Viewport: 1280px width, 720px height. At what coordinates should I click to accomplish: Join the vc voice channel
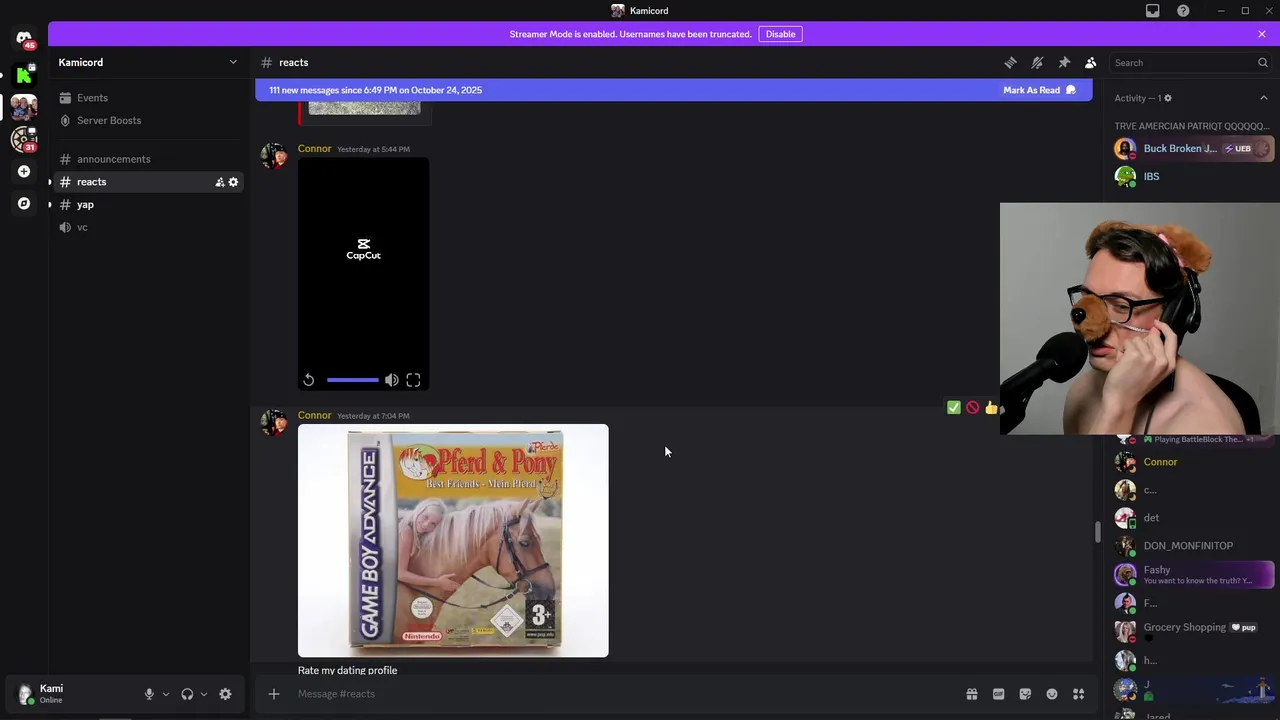click(148, 227)
